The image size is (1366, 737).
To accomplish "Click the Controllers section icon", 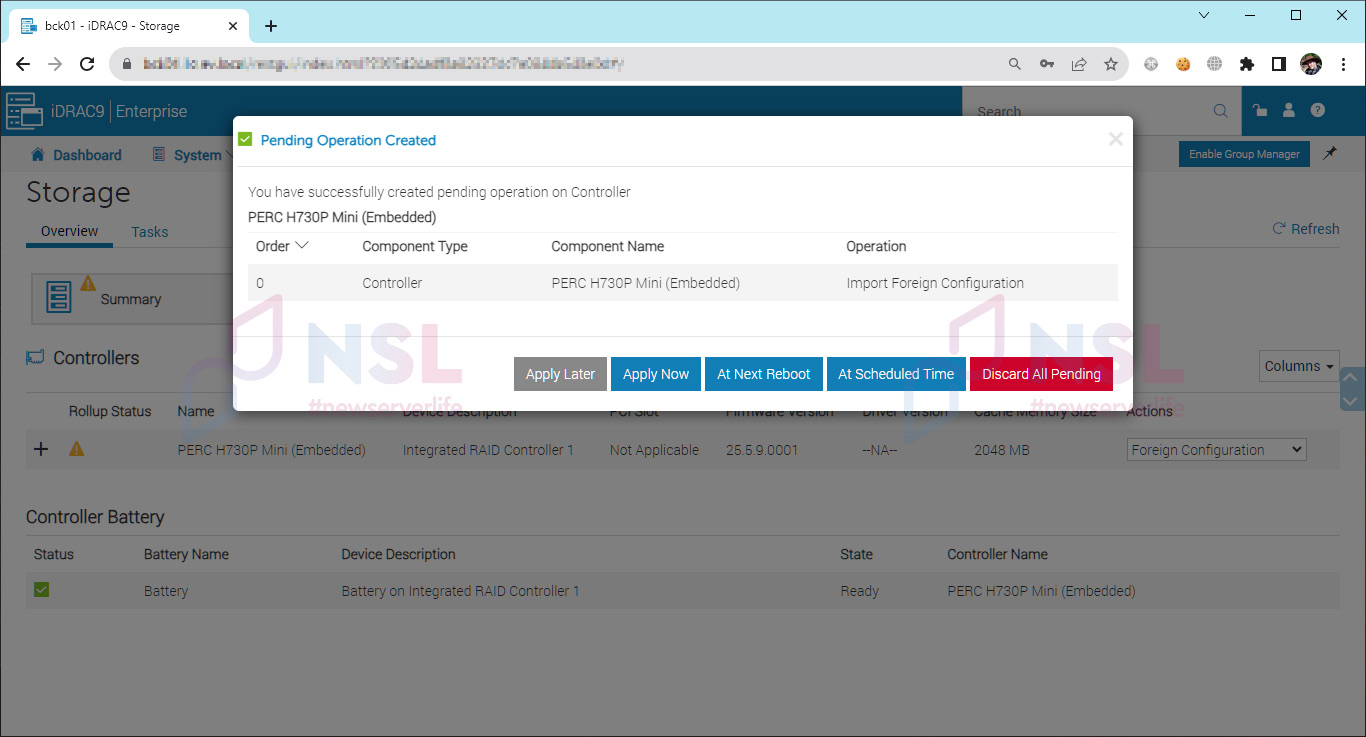I will (35, 357).
